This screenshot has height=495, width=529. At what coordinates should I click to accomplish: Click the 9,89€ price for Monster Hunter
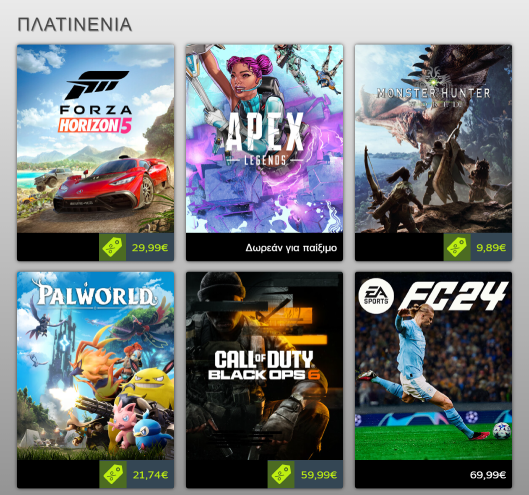(x=491, y=248)
